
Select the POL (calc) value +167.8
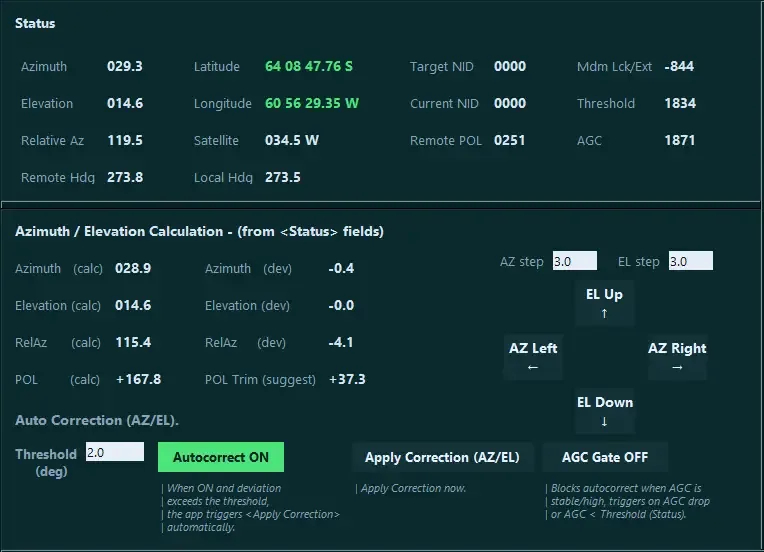(138, 380)
